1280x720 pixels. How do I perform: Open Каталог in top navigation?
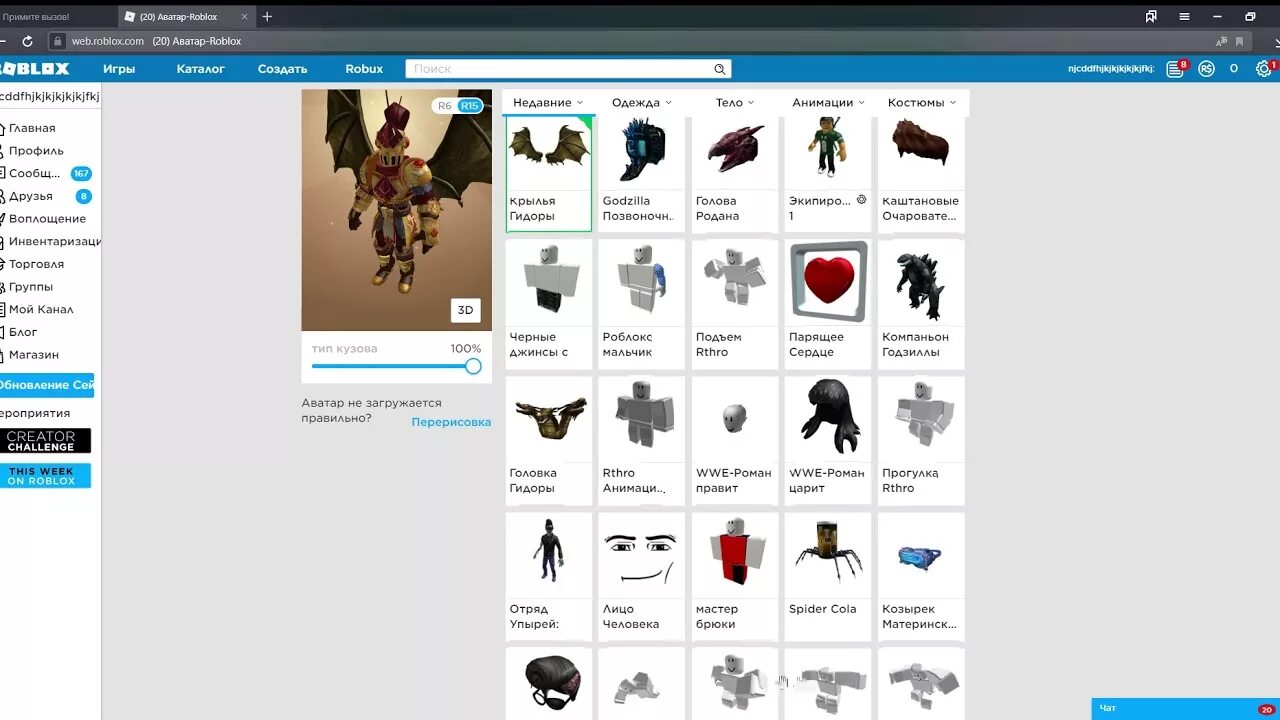[201, 69]
